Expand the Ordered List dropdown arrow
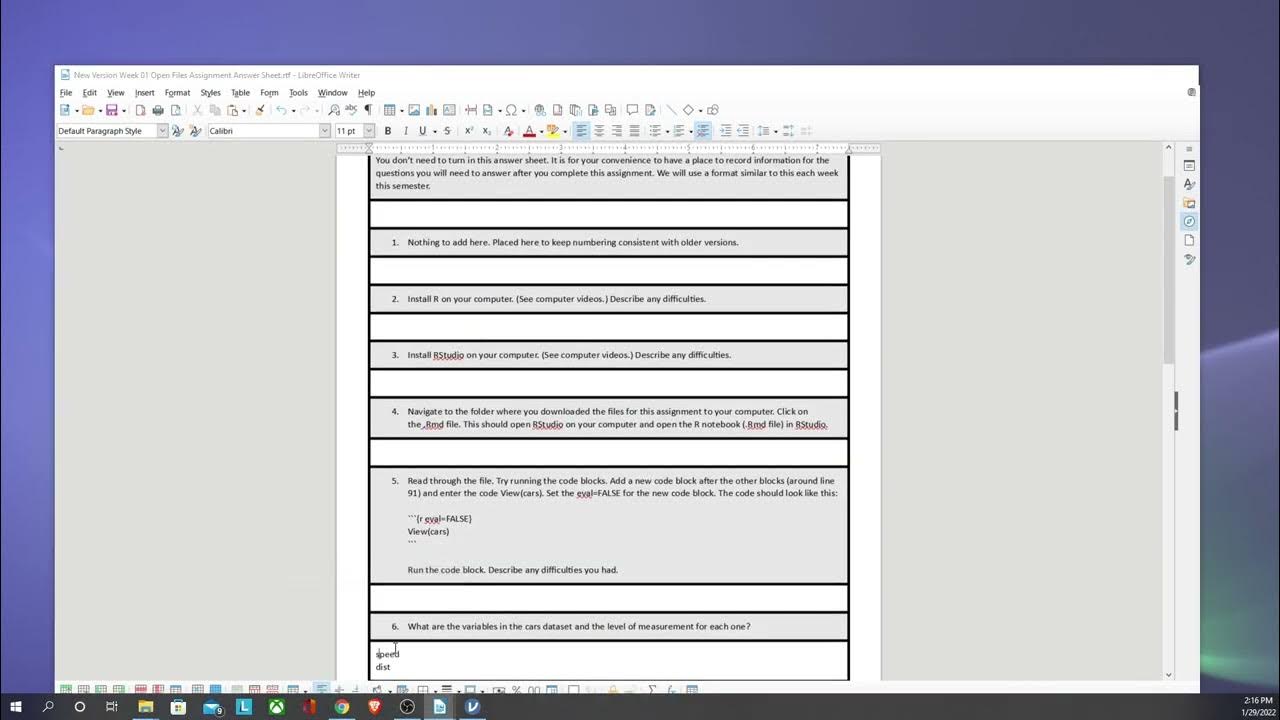 pyautogui.click(x=691, y=131)
